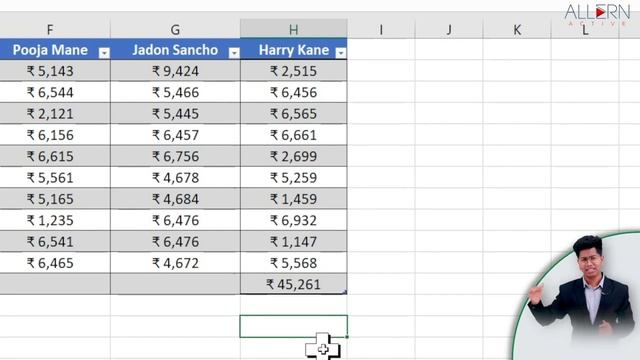This screenshot has height=360, width=640.
Task: Select cell with ₹ 6,615
Action: click(55, 156)
